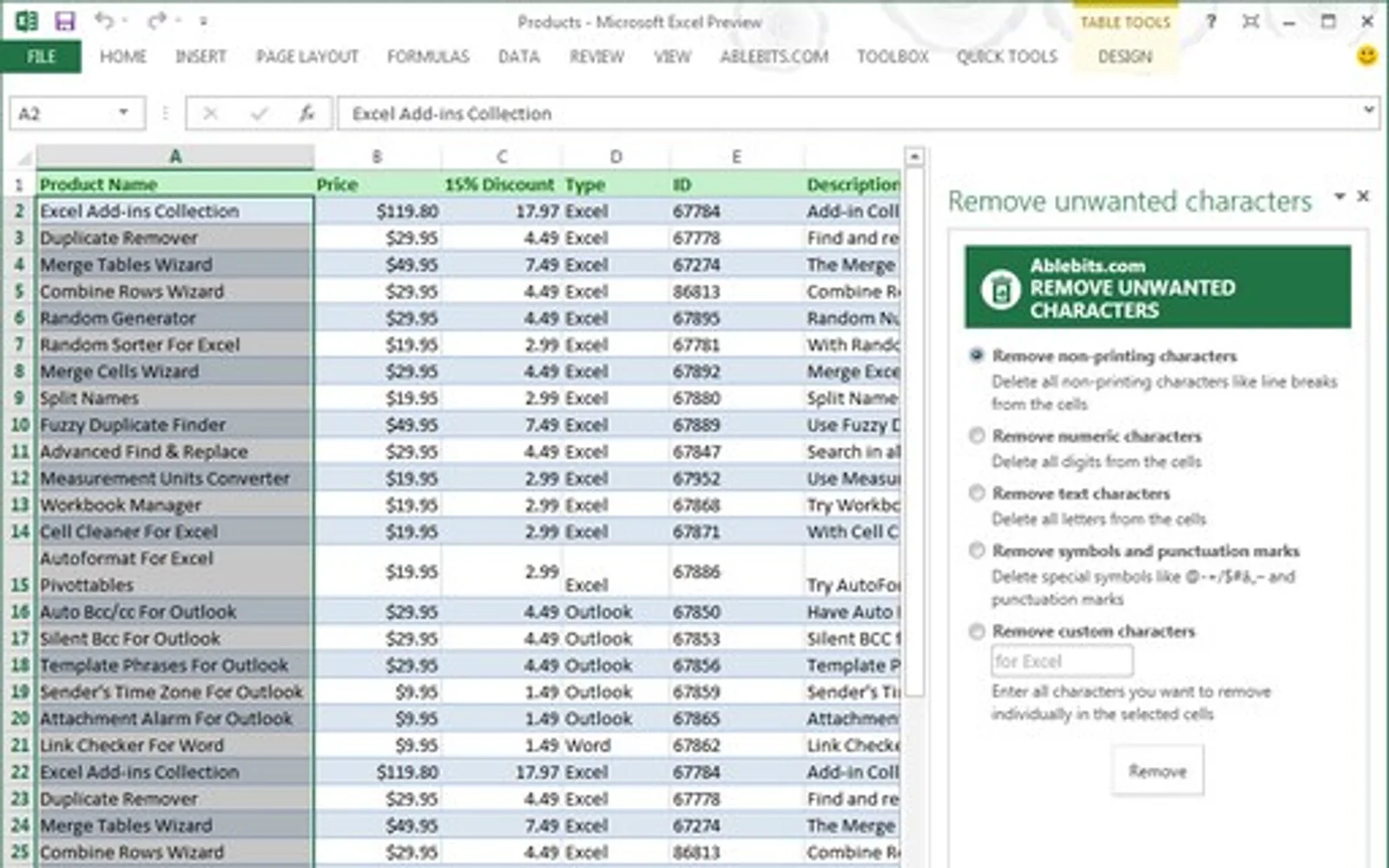Click the Excel application icon
Screen dimensions: 1389x868
[26, 21]
